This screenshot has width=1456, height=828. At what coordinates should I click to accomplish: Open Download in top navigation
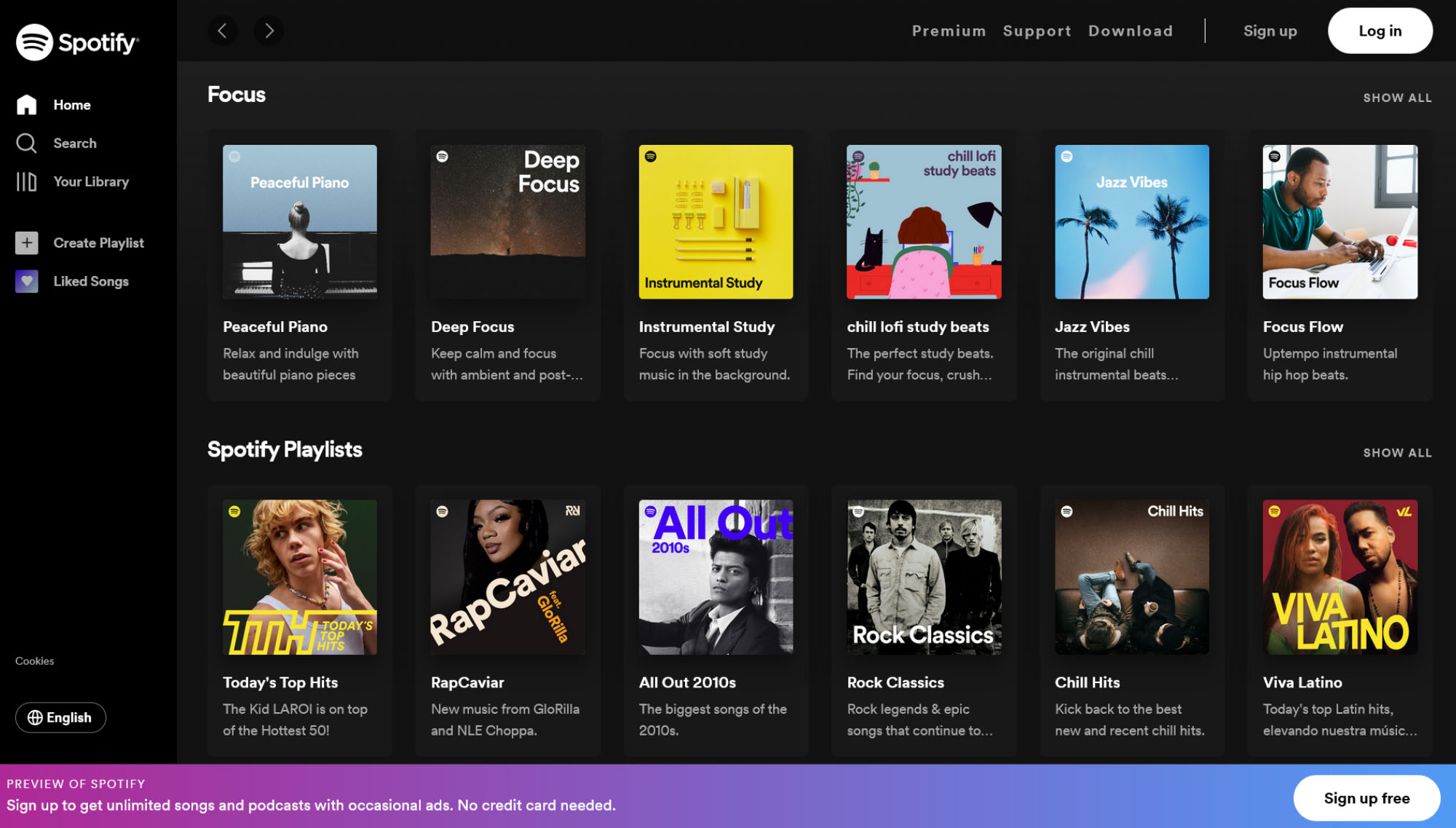coord(1131,31)
